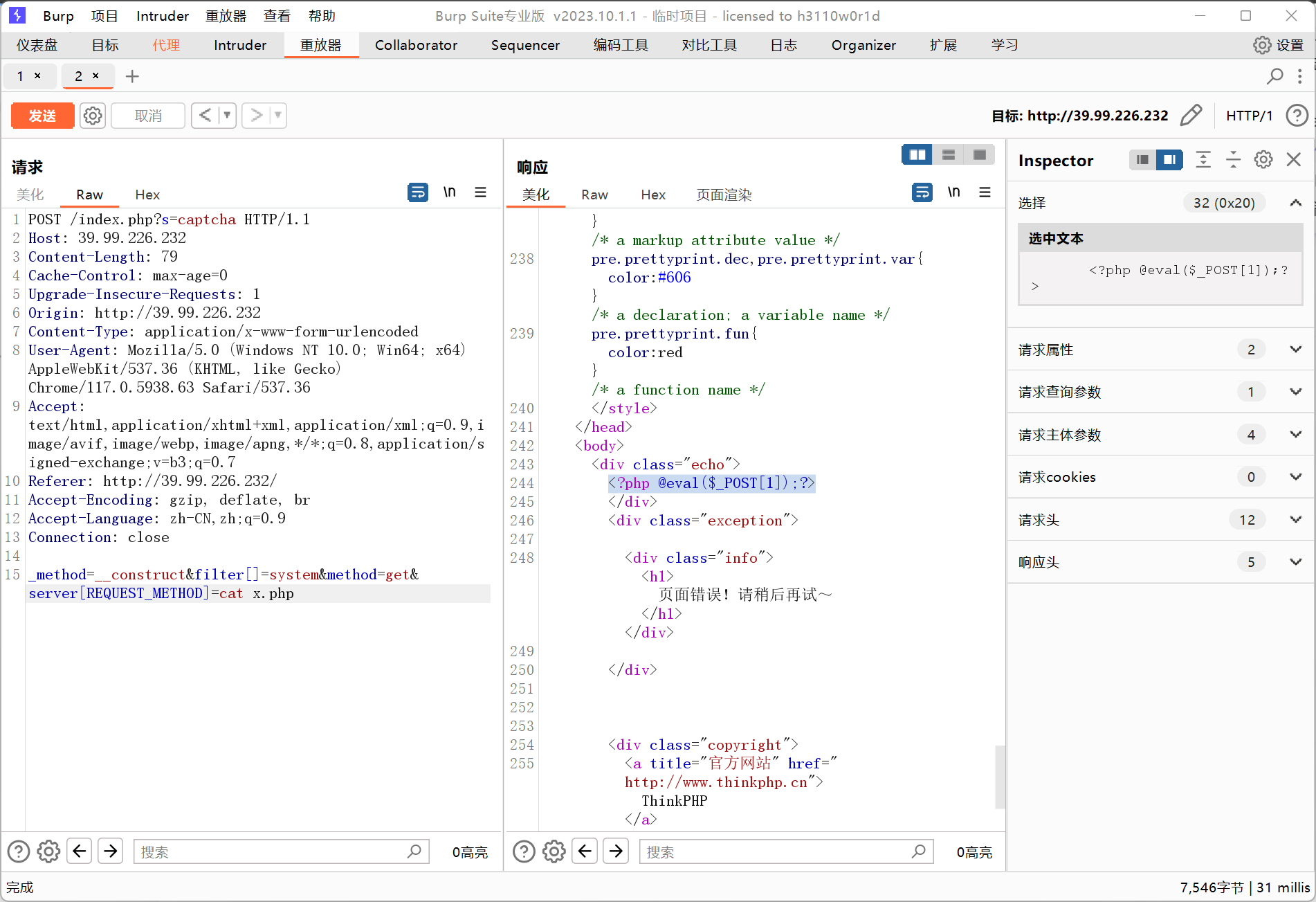Image resolution: width=1316 pixels, height=902 pixels.
Task: Open the Burp menu
Action: pyautogui.click(x=58, y=16)
